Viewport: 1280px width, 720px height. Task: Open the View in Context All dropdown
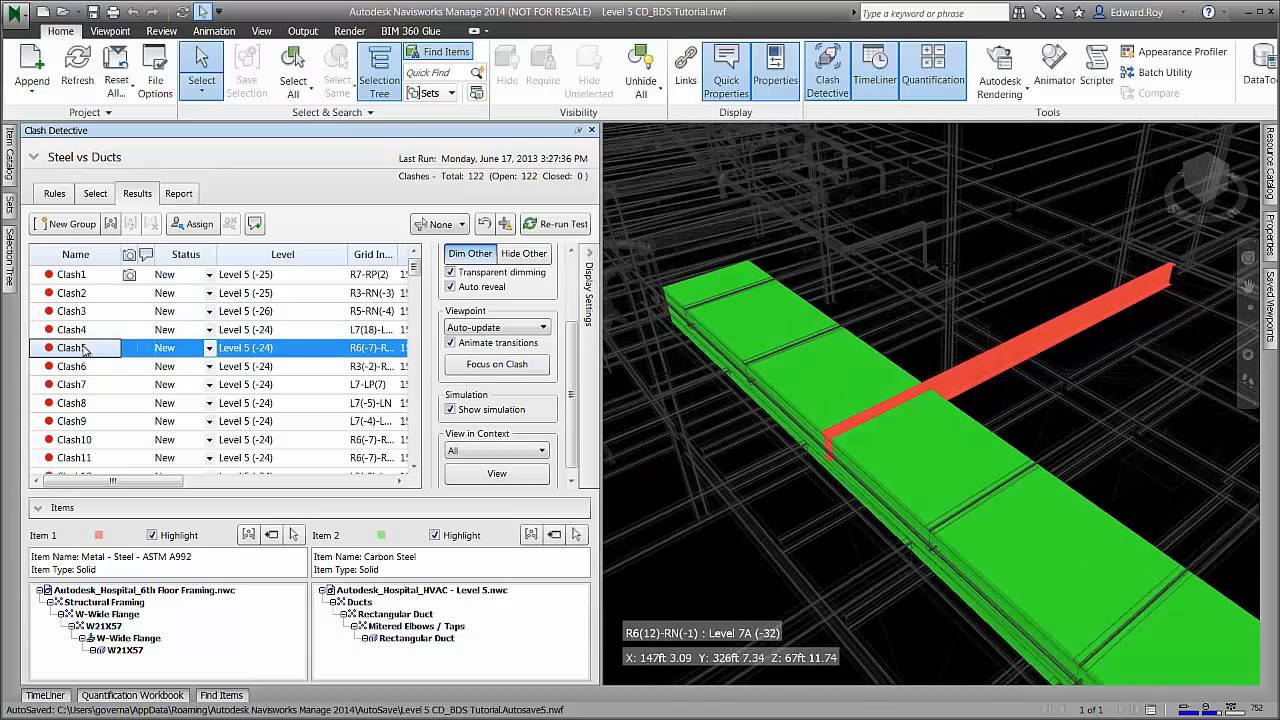click(x=497, y=450)
